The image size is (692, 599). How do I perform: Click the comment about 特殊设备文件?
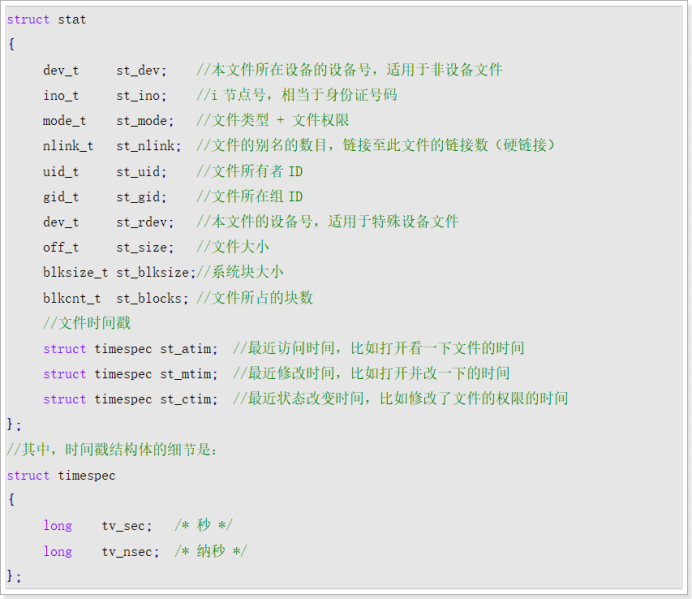pyautogui.click(x=327, y=222)
